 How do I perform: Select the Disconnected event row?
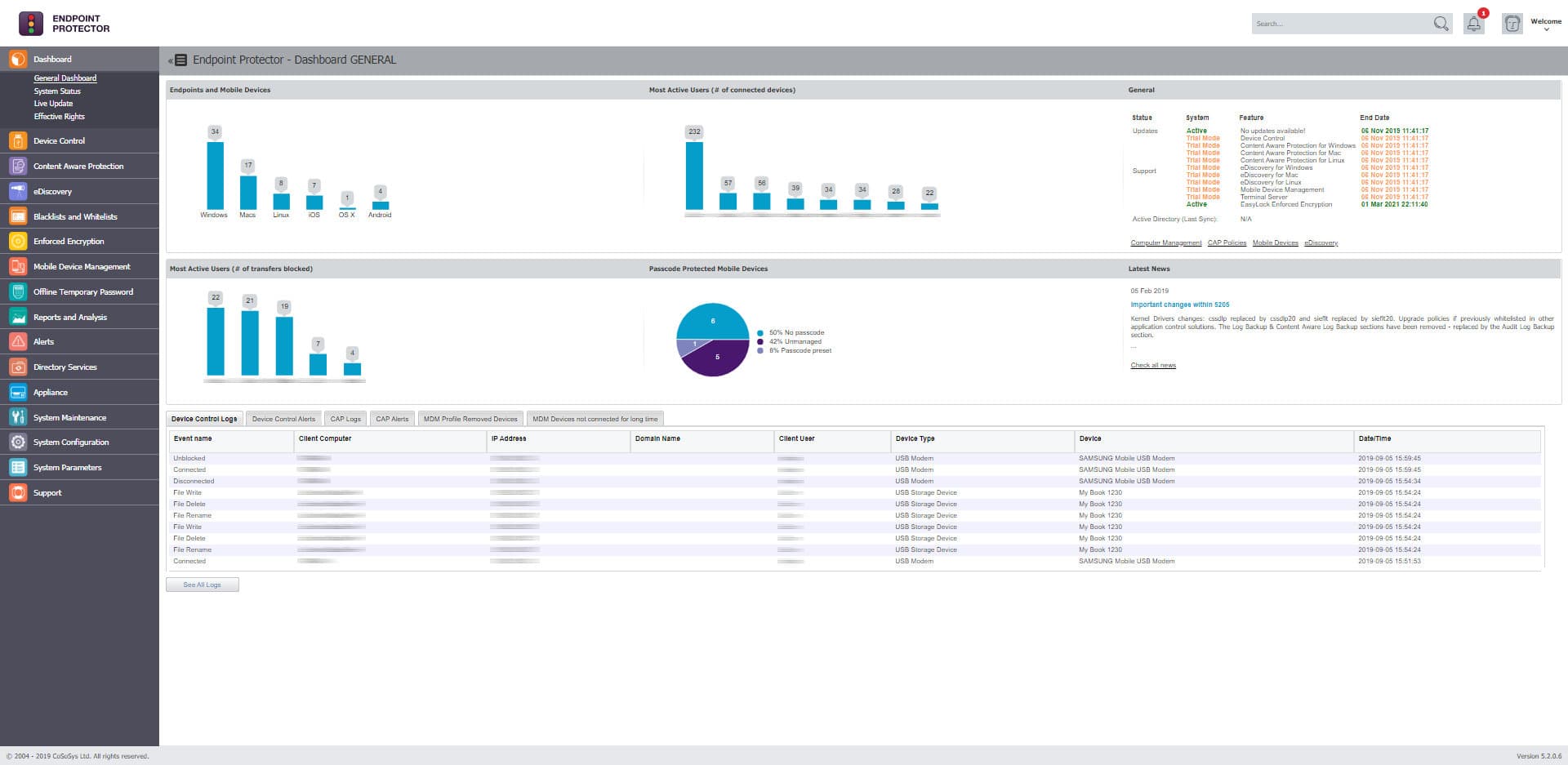[x=854, y=481]
